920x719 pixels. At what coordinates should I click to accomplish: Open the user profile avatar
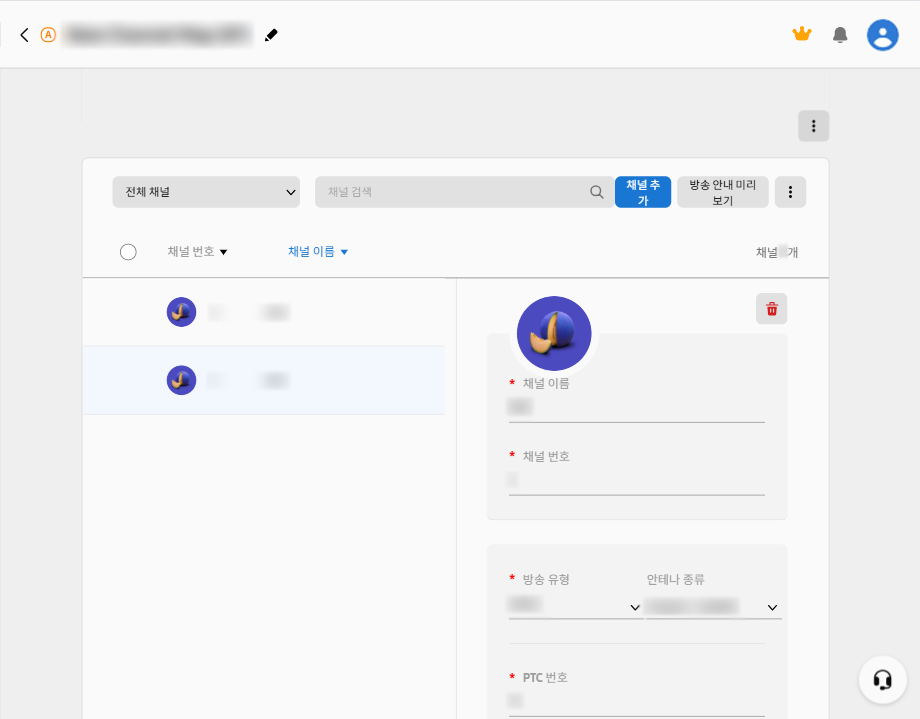pyautogui.click(x=882, y=35)
